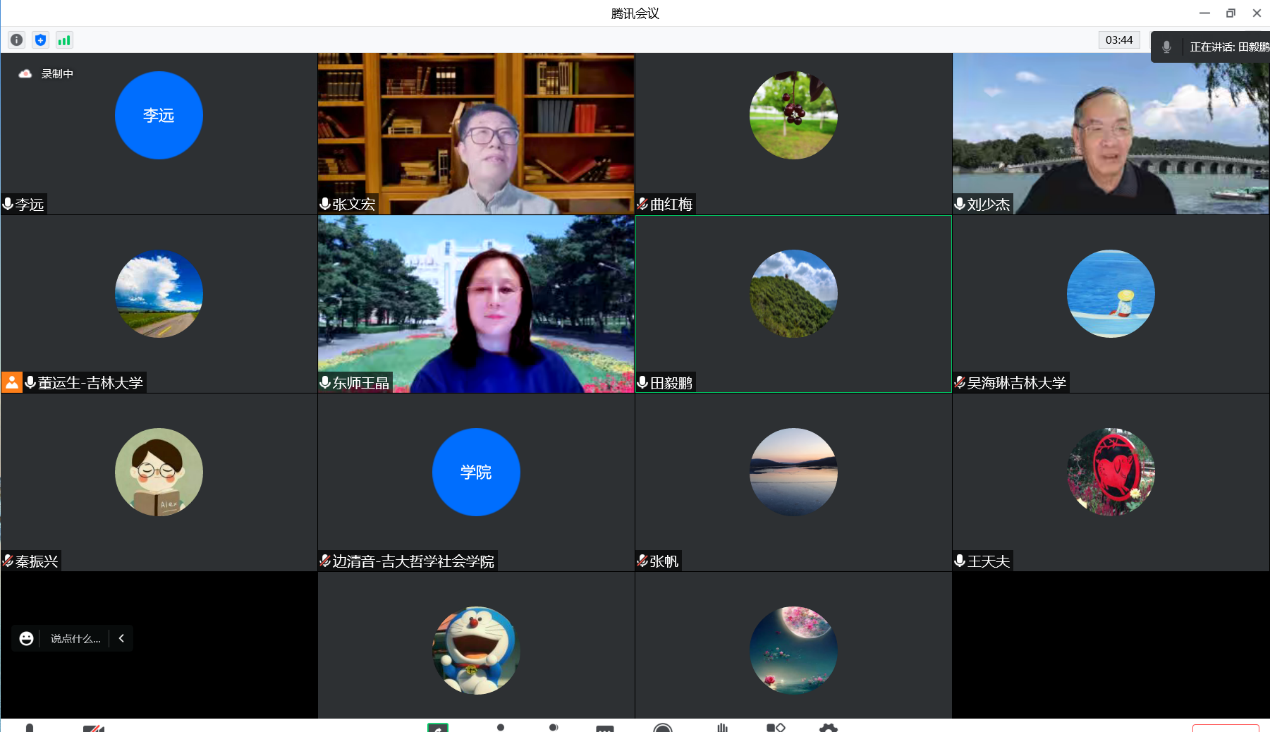
Task: Click the muted mic icon beside 张帆
Action: tap(643, 561)
